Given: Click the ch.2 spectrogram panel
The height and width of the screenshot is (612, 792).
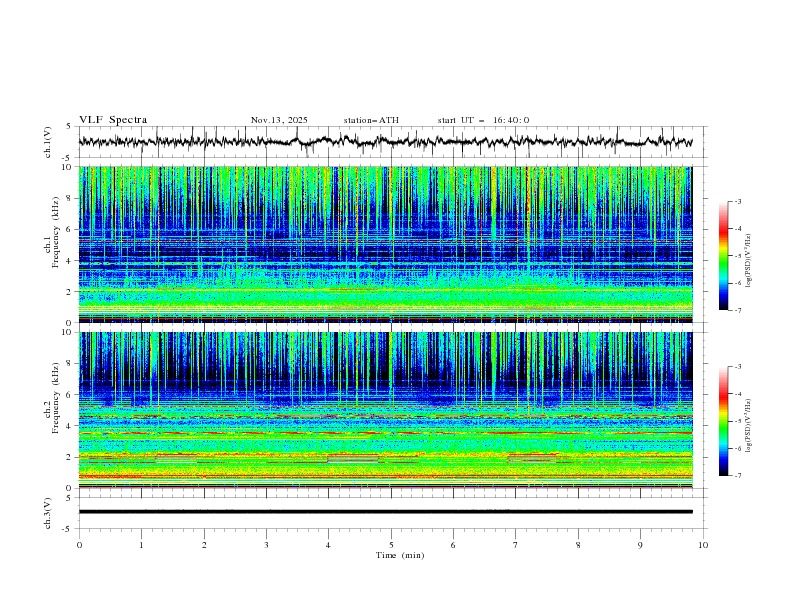Looking at the screenshot, I should point(385,410).
